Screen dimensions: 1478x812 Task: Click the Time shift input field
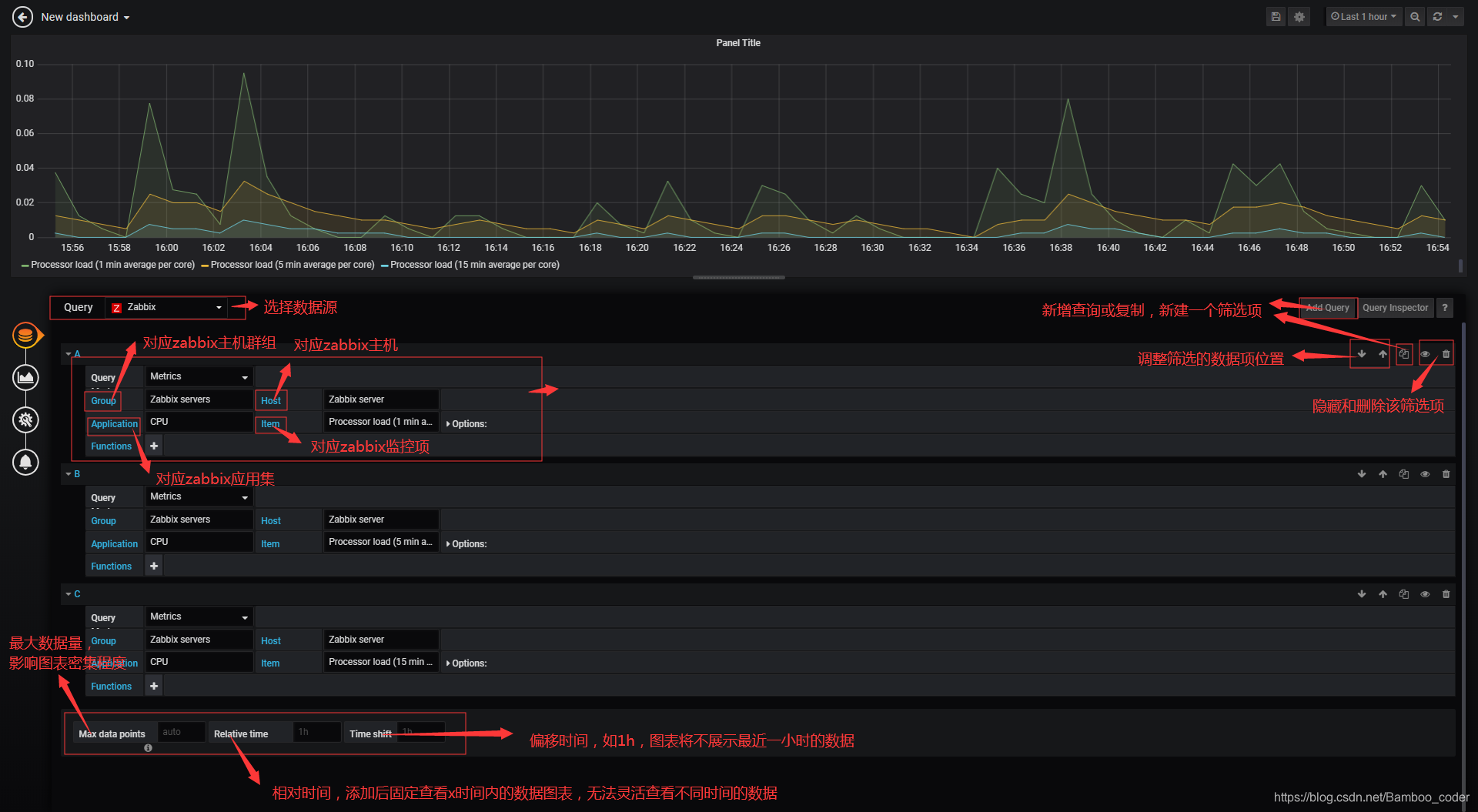(x=421, y=732)
